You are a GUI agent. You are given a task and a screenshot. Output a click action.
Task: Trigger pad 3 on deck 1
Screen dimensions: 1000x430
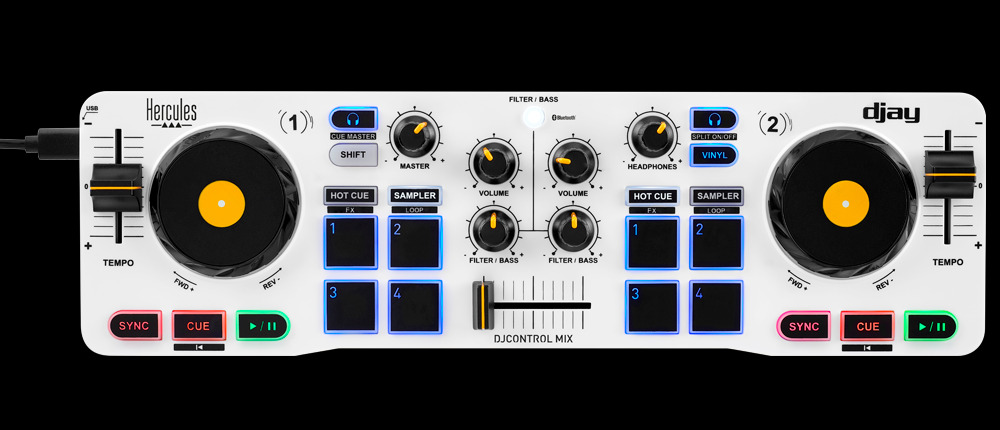(x=350, y=307)
